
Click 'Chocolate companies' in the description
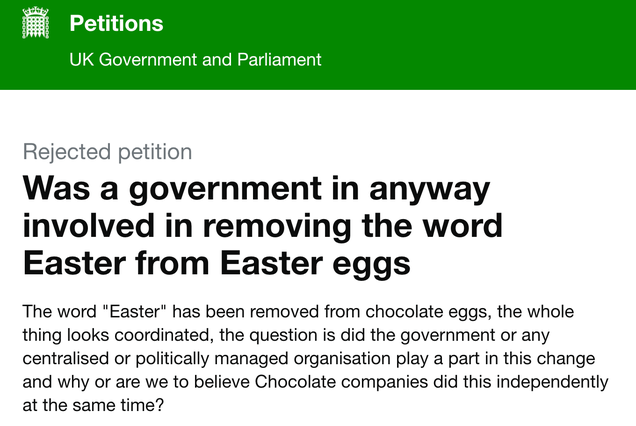(341, 382)
